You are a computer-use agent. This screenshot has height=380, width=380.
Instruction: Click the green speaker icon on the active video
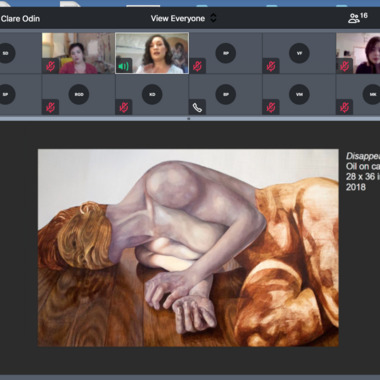coord(124,66)
